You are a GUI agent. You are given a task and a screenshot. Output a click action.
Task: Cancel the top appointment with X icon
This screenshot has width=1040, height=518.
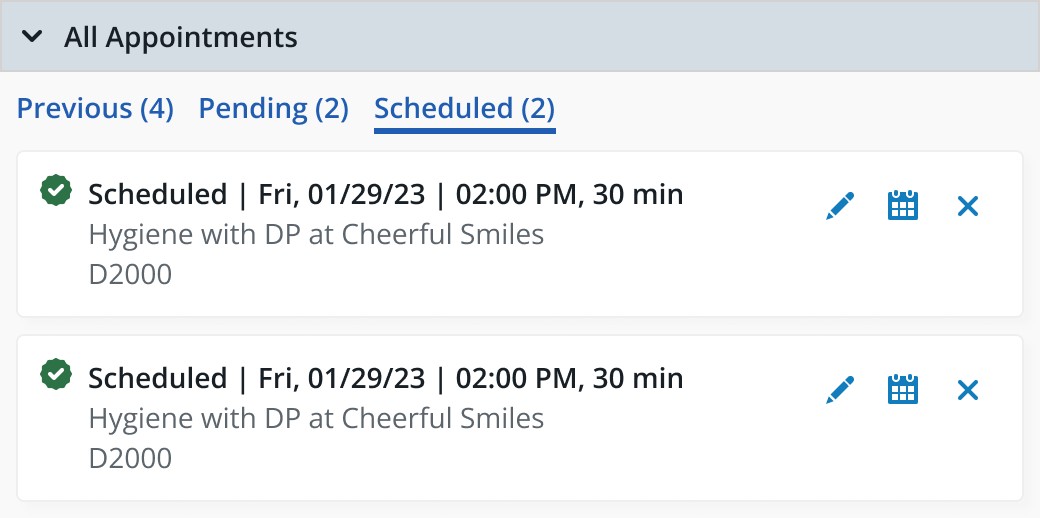click(x=968, y=206)
